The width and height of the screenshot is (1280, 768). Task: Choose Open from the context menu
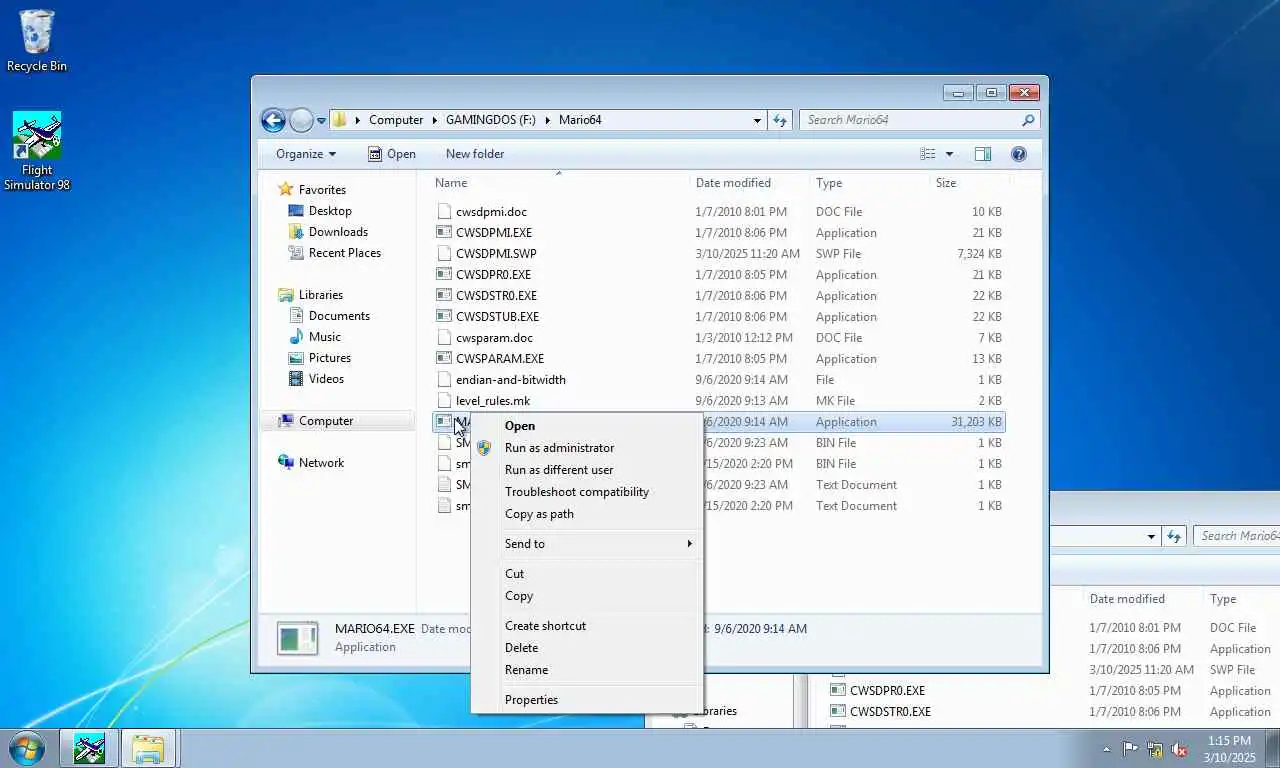point(587,426)
